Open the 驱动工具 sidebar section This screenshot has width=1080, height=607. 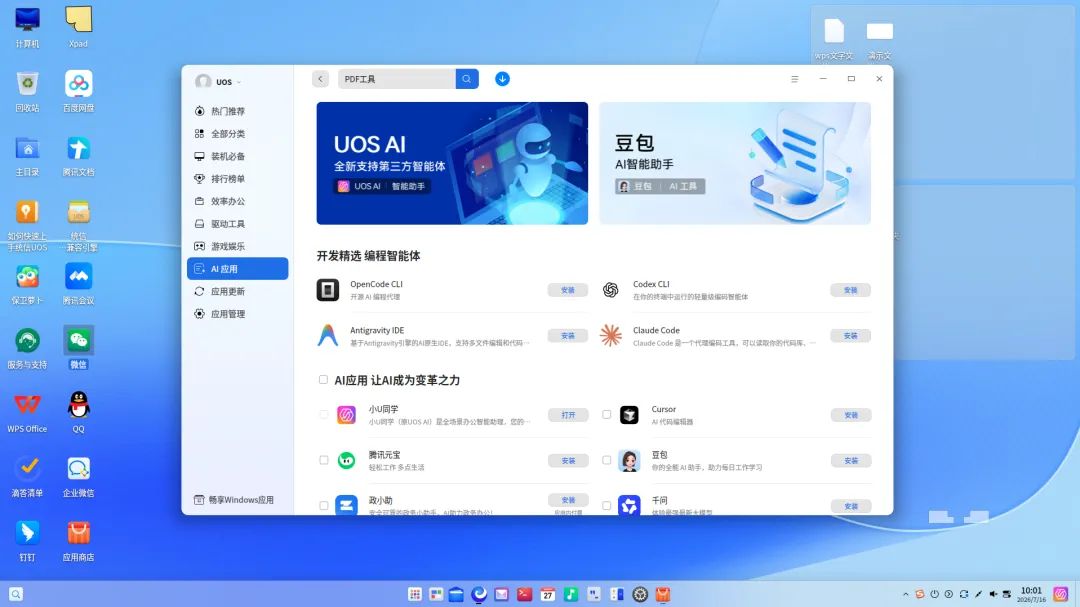(238, 224)
